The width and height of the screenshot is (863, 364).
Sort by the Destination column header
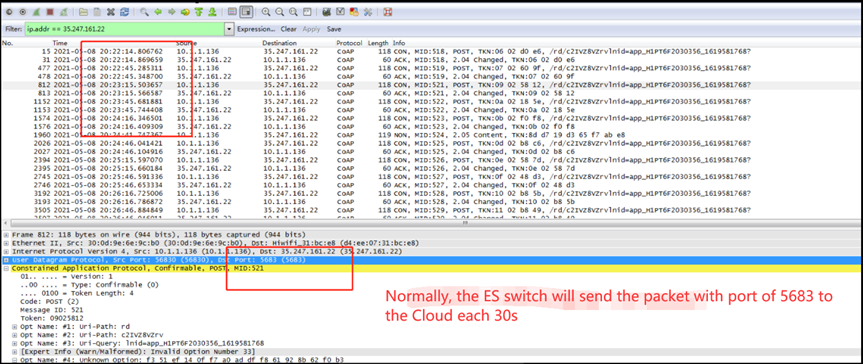tap(279, 42)
